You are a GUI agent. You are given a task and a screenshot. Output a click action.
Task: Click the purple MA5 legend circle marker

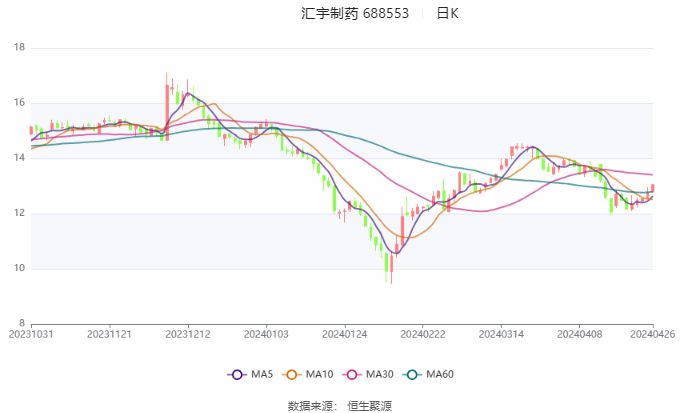tap(237, 374)
